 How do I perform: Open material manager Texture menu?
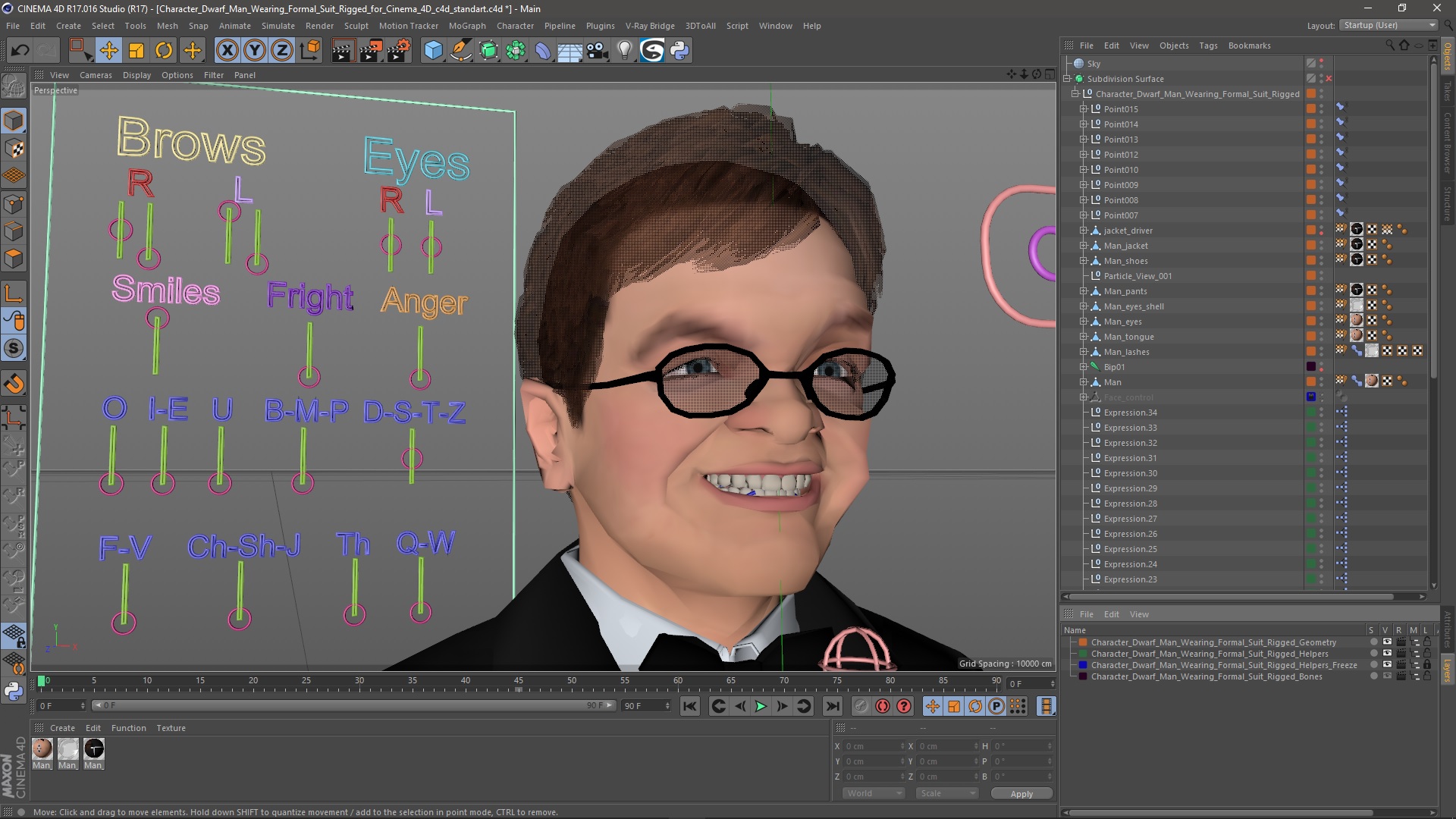[x=171, y=728]
